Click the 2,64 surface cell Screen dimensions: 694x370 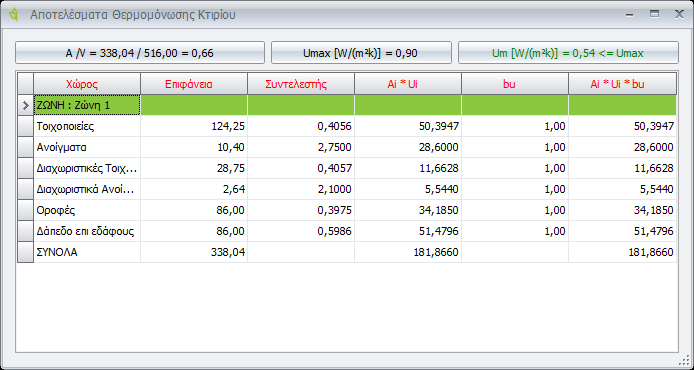pos(194,189)
